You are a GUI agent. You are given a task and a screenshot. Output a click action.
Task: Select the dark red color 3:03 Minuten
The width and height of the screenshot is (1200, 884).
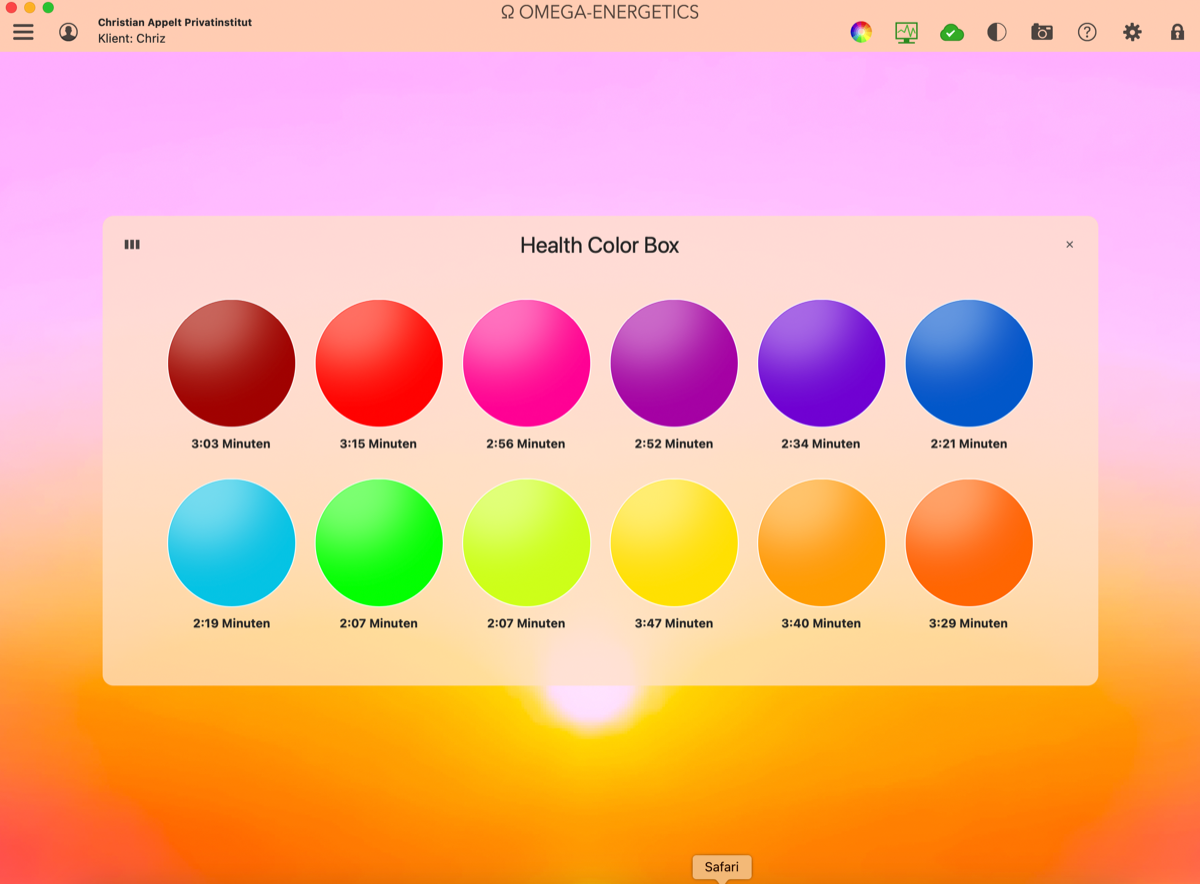point(231,363)
